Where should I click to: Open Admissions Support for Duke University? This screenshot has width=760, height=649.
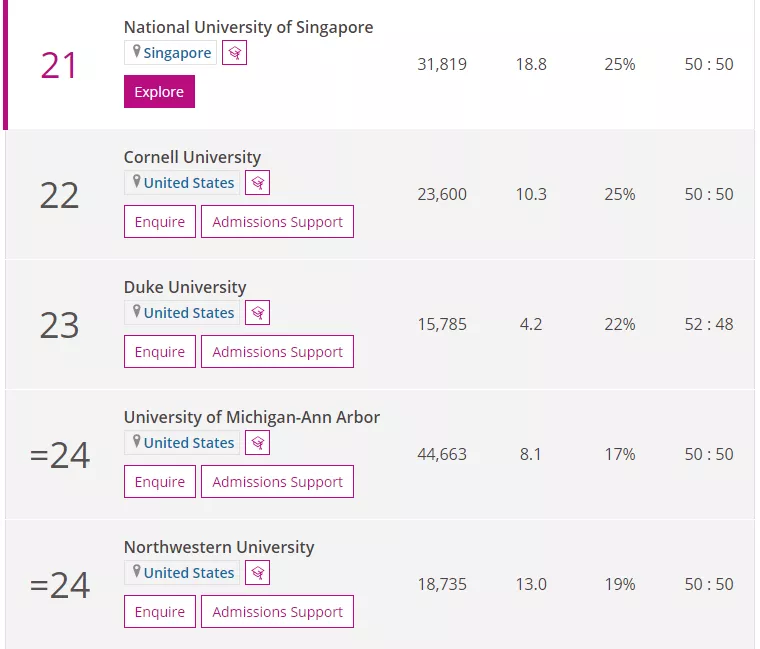(x=277, y=352)
